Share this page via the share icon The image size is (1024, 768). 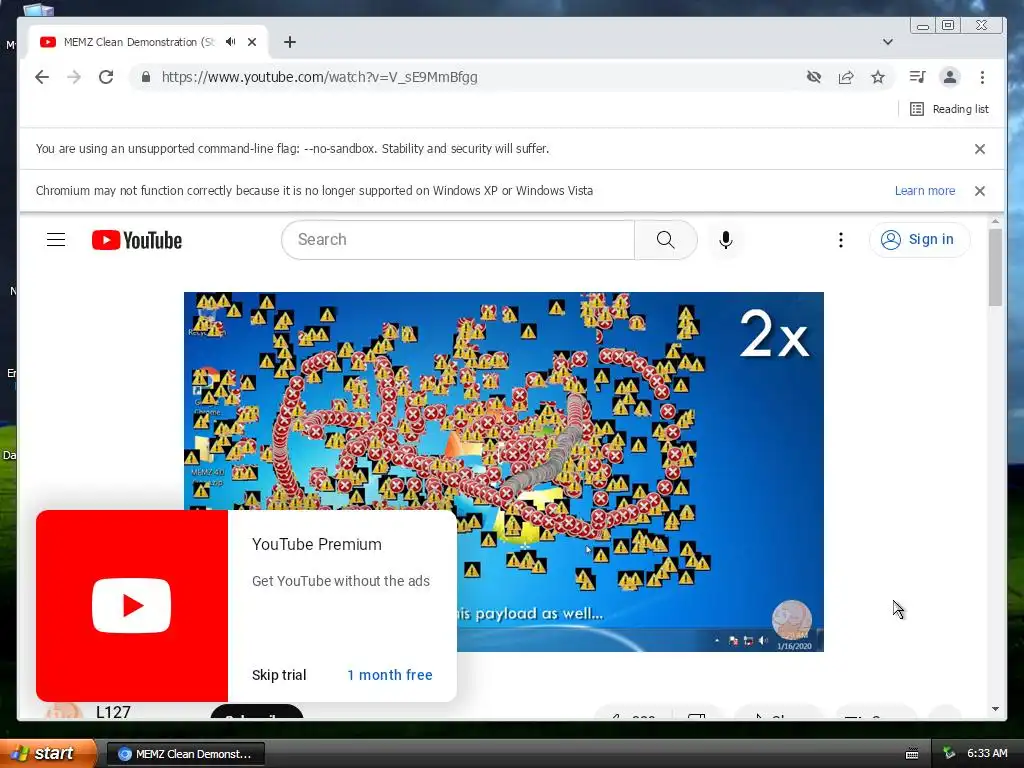point(846,77)
